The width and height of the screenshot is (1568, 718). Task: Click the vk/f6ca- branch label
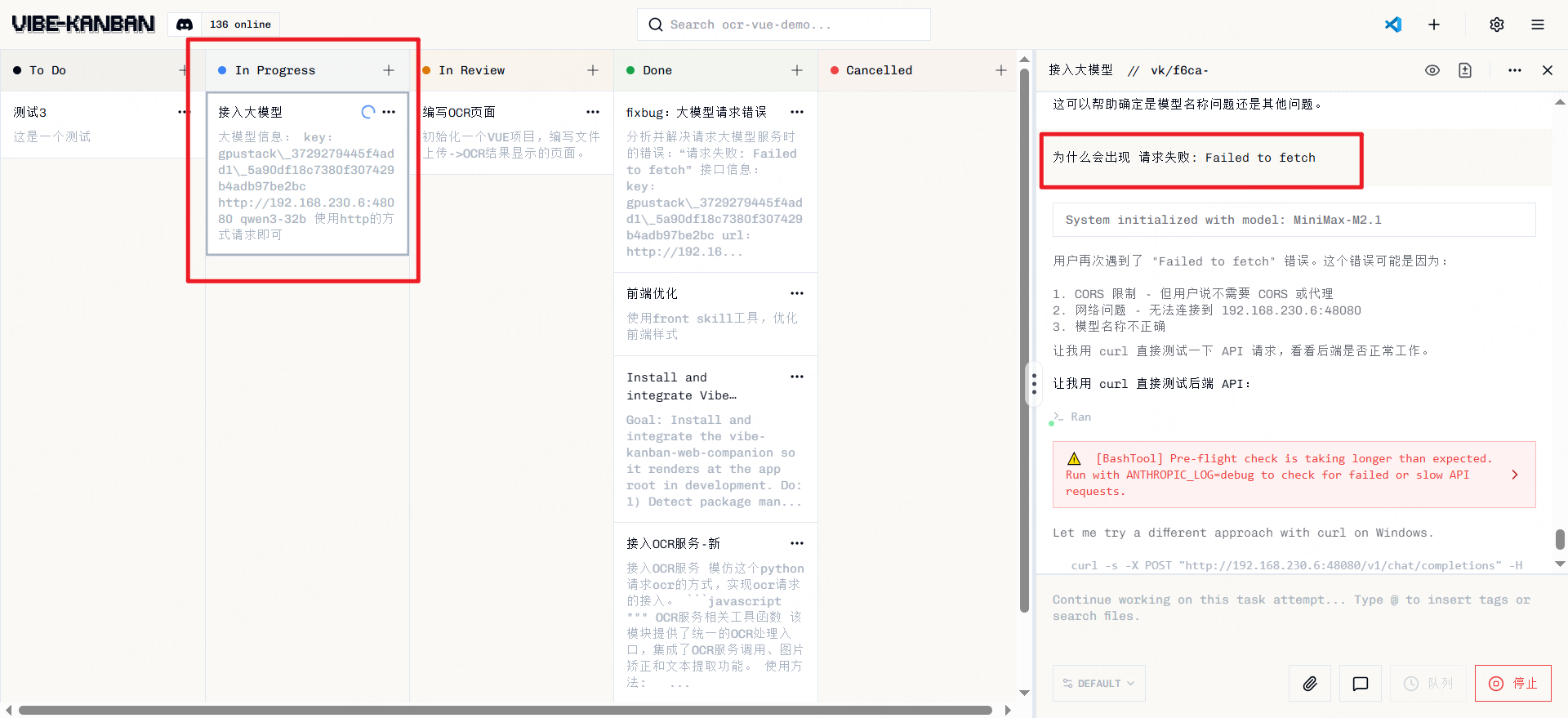click(x=1179, y=70)
